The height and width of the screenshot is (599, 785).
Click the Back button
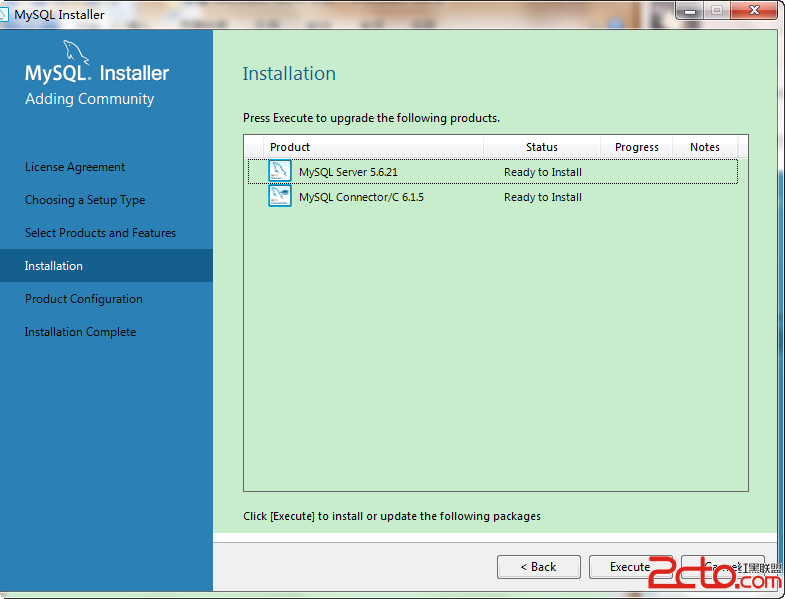[539, 566]
